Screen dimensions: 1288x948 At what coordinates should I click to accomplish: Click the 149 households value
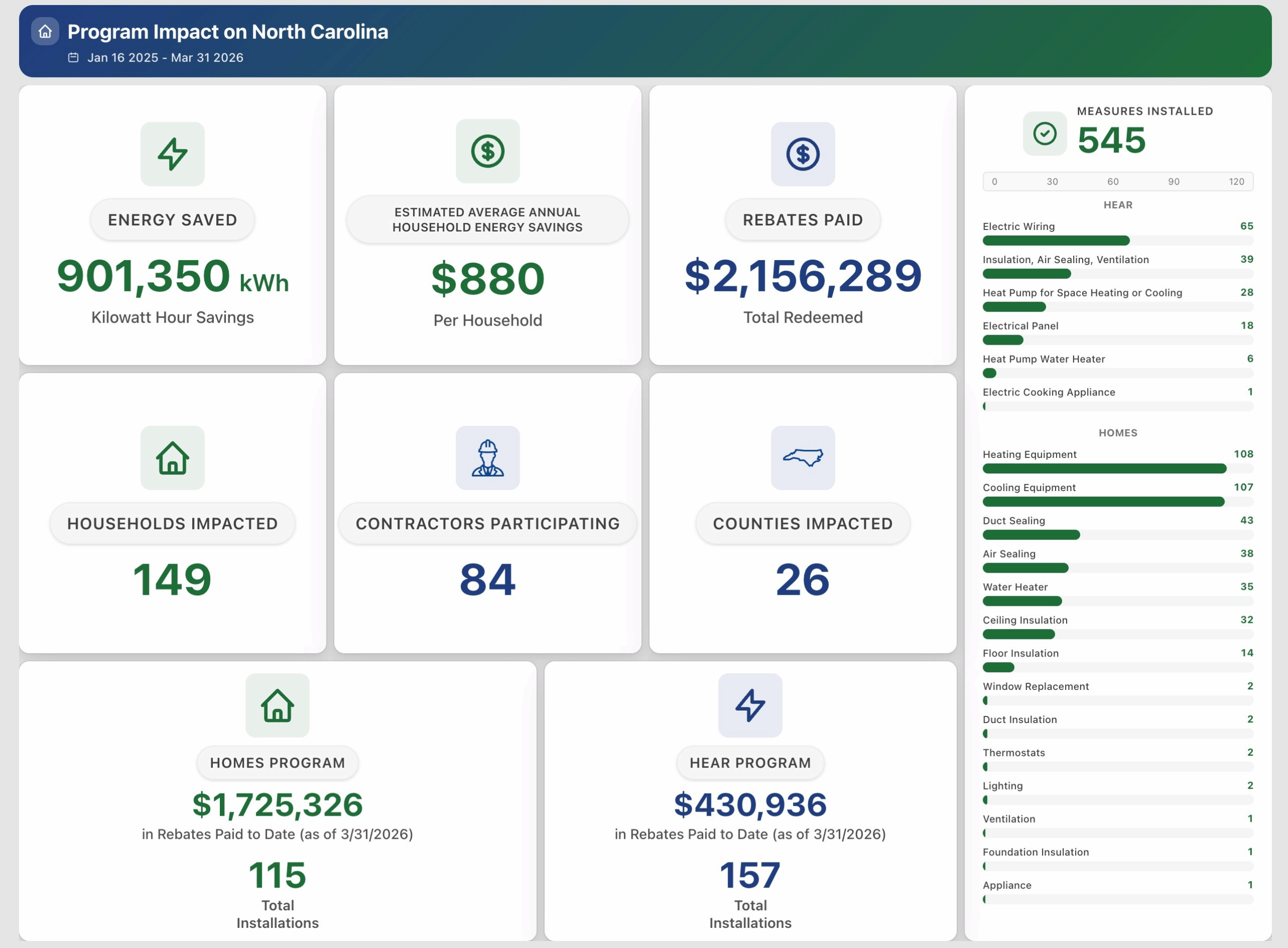[173, 579]
